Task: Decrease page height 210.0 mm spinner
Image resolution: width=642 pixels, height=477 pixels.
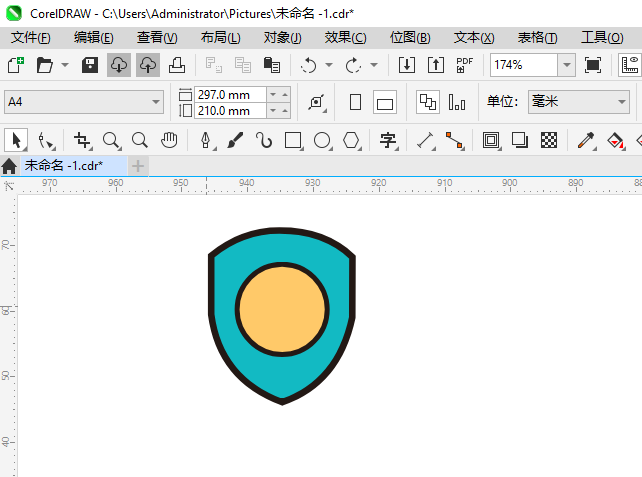Action: 273,111
